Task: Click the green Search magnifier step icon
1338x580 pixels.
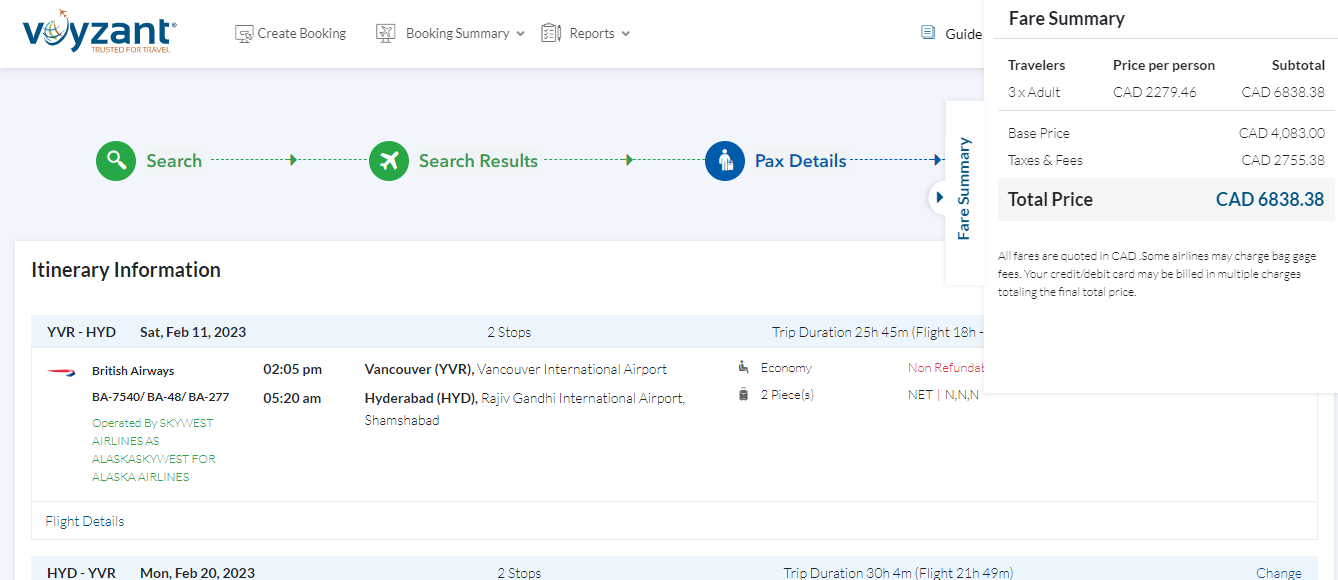Action: [116, 161]
